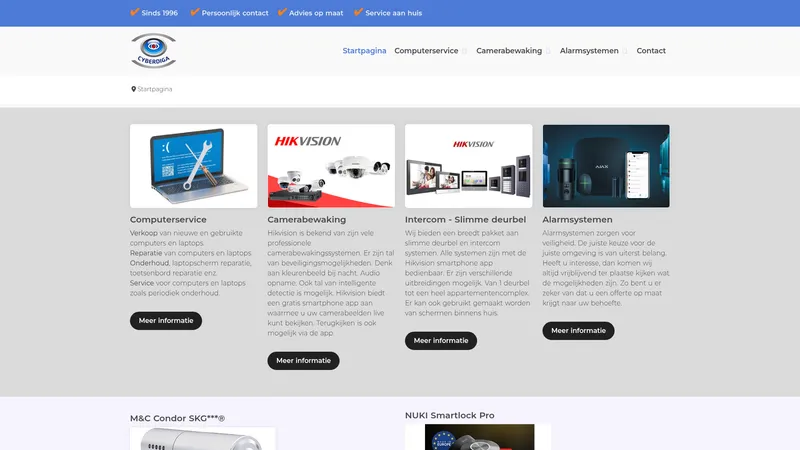The width and height of the screenshot is (800, 450).
Task: Click Meer informatie under Camerabewaking
Action: coord(304,361)
